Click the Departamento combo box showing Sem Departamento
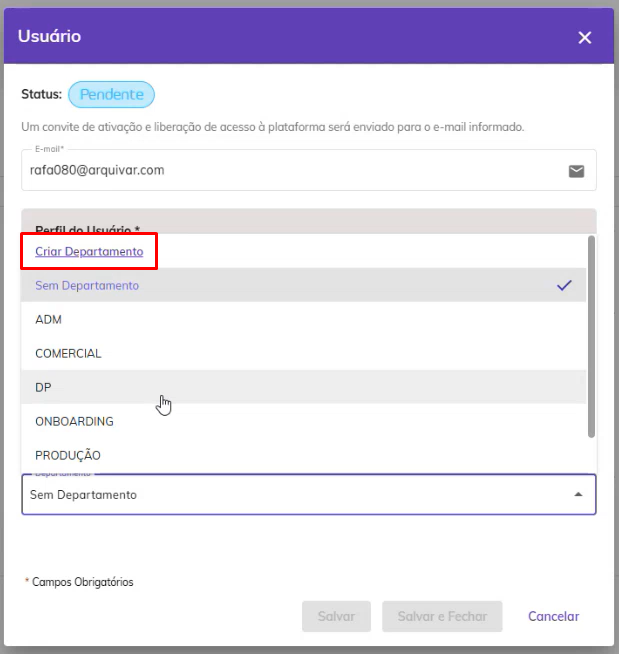 point(309,495)
